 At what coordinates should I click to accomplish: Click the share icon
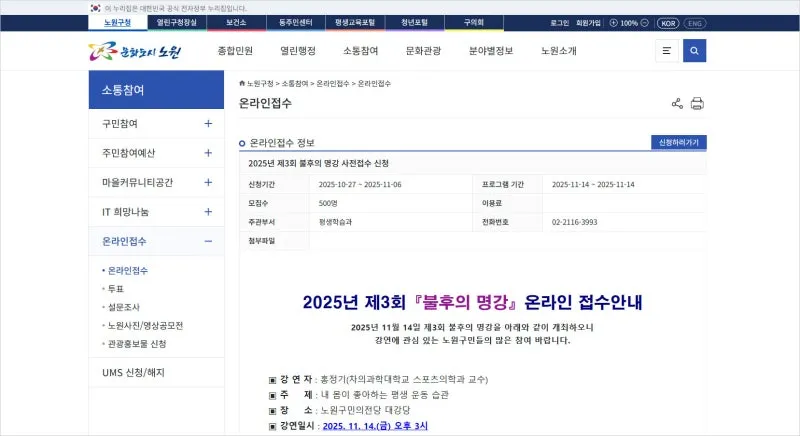[677, 103]
